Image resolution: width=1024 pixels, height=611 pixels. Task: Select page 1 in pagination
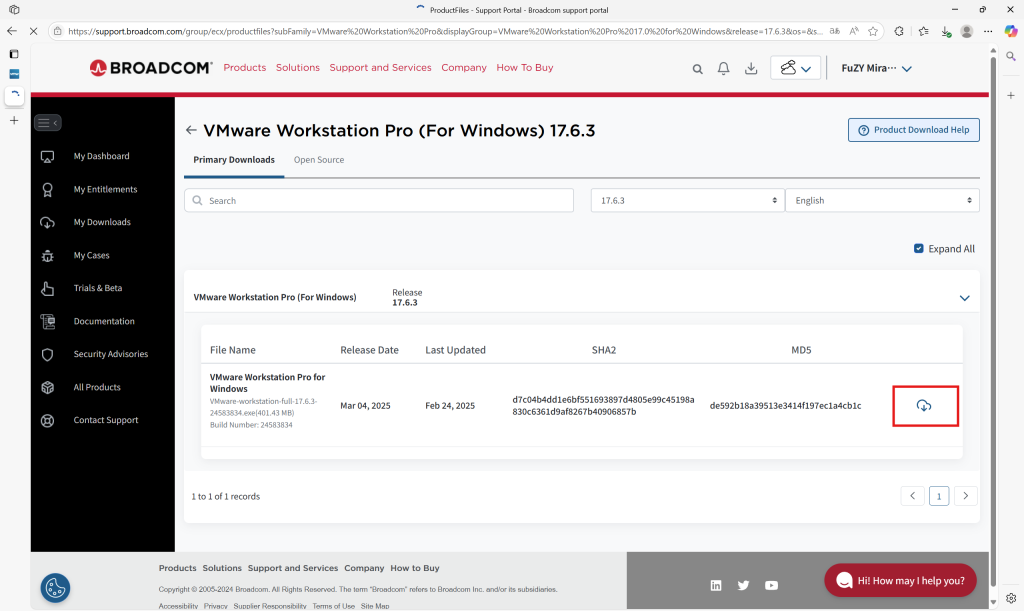click(939, 496)
